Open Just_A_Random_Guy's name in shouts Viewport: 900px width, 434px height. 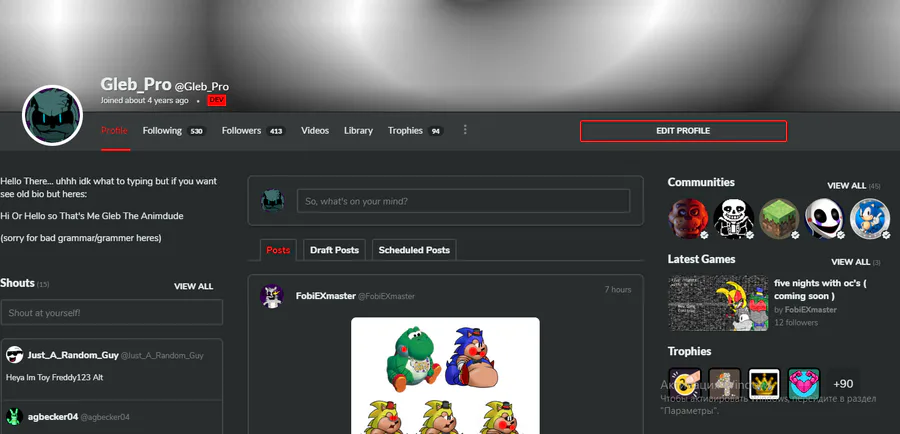coord(73,355)
